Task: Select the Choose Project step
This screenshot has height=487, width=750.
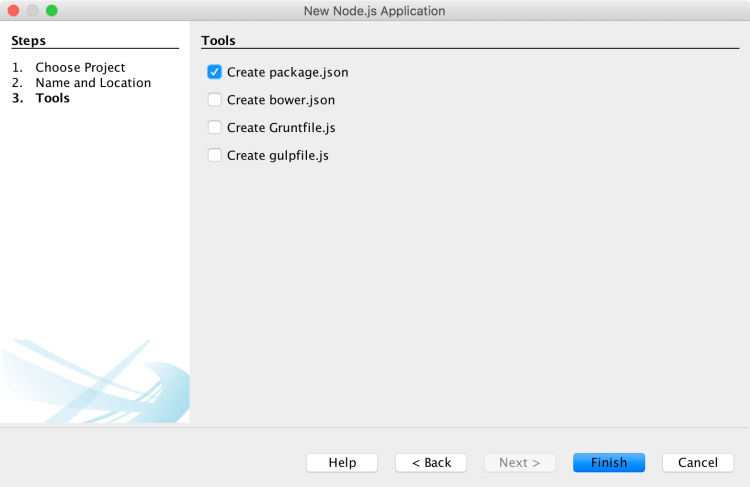Action: coord(80,67)
